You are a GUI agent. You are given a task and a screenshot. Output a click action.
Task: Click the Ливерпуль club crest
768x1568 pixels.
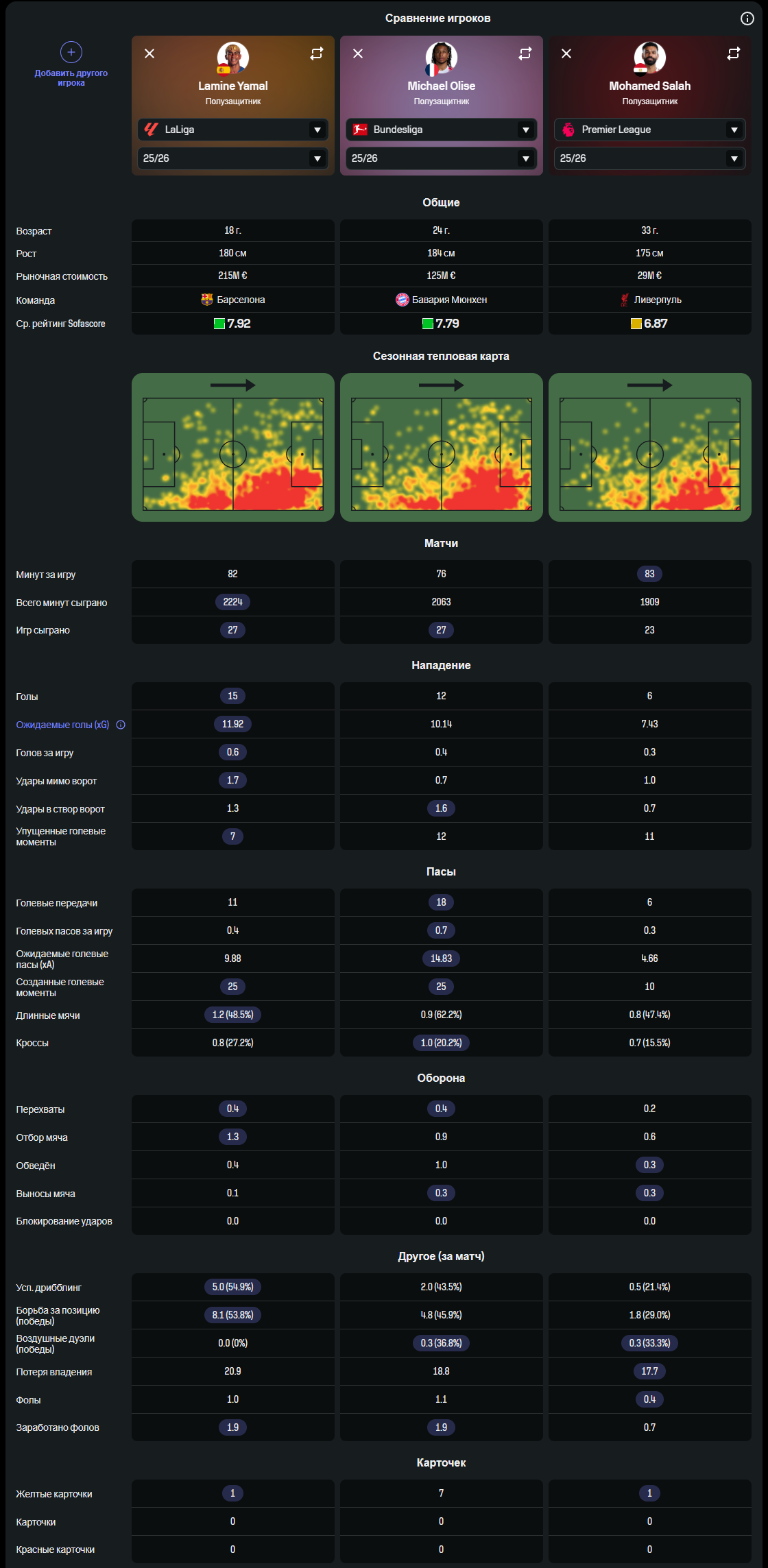(625, 300)
